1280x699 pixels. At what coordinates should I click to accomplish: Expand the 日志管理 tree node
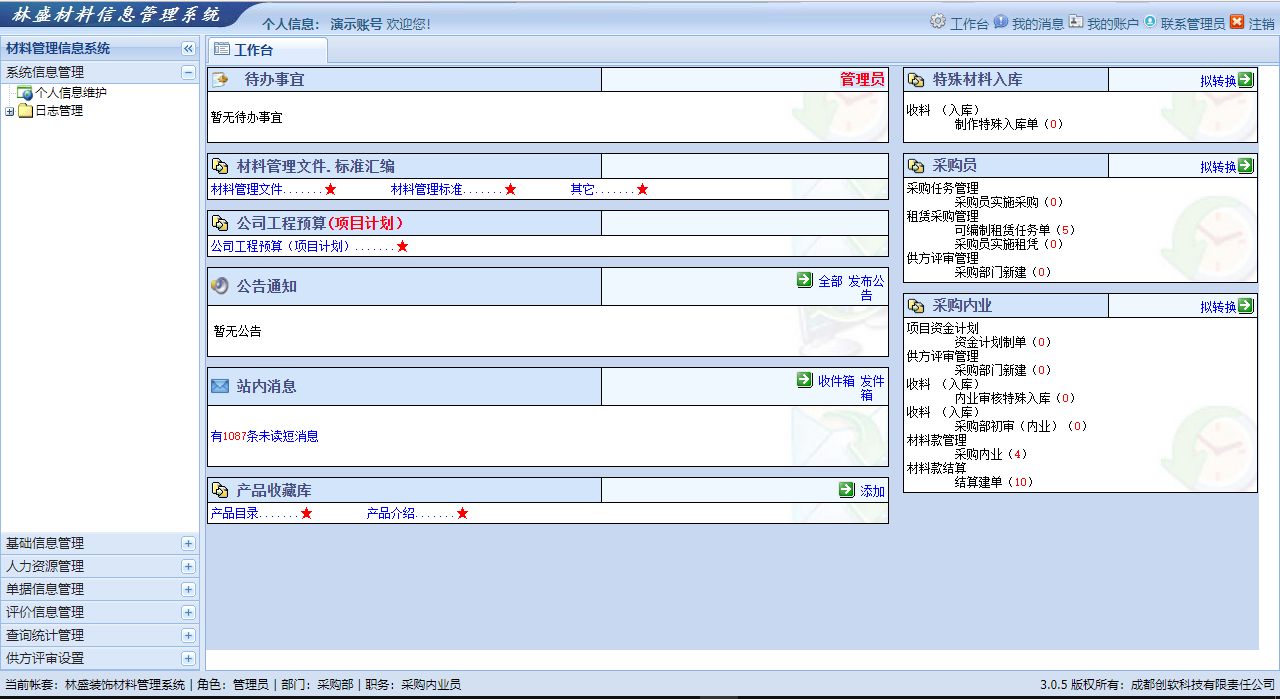click(10, 111)
